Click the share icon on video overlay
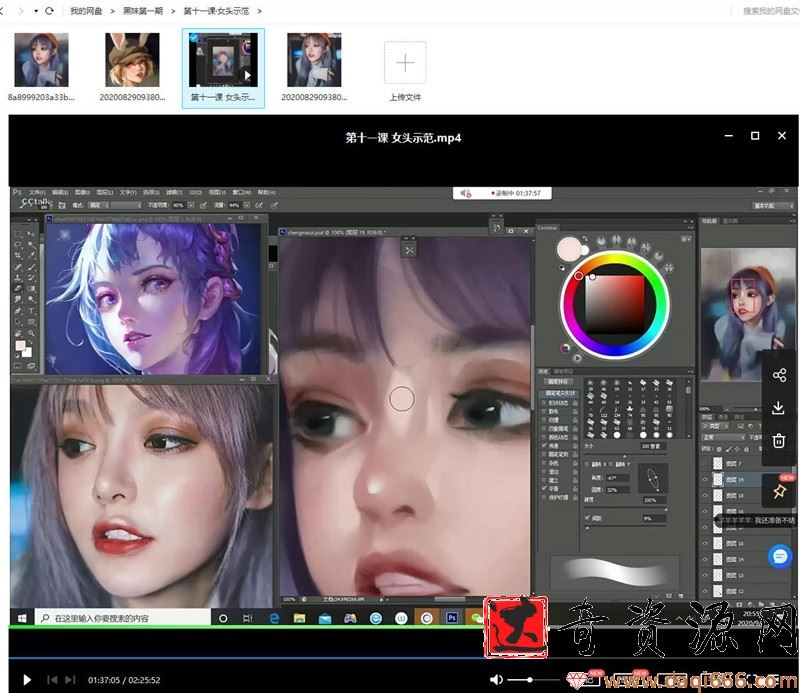 tap(779, 376)
